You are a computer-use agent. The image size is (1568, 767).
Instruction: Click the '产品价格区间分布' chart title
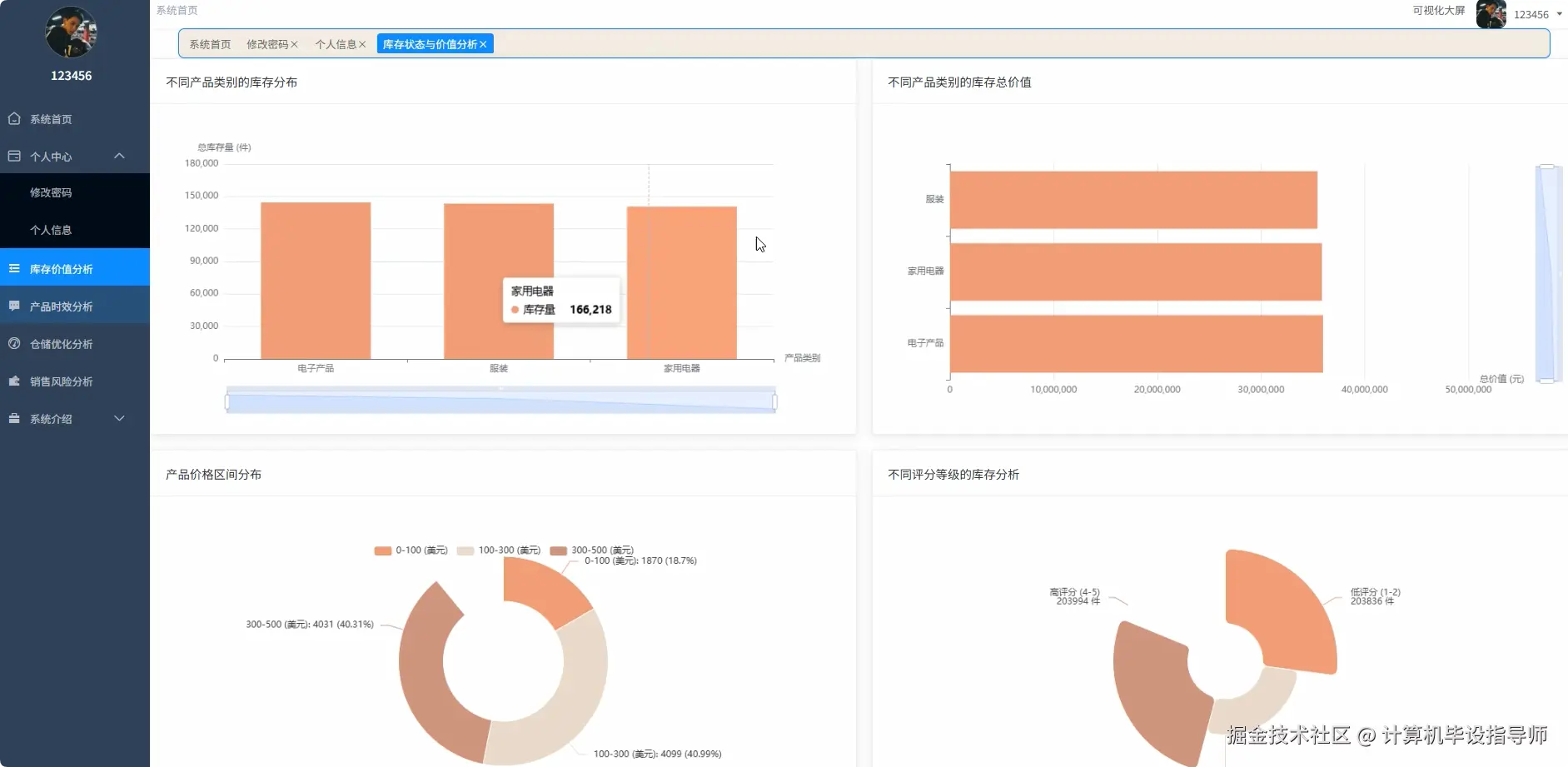pos(213,475)
